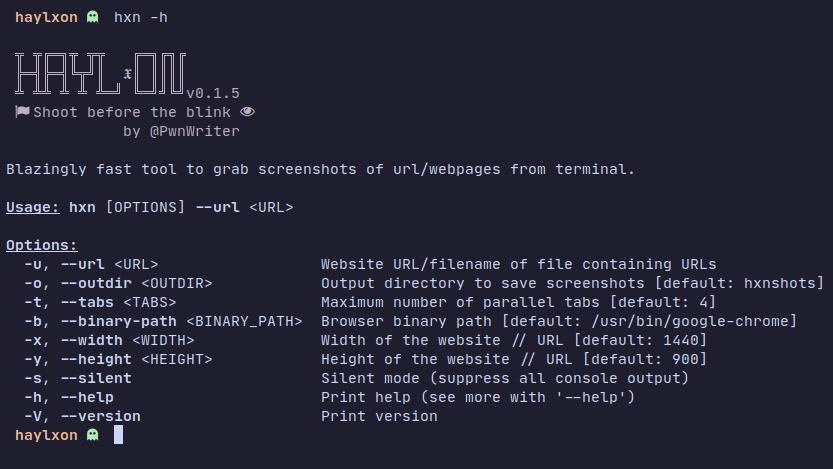Click the small x in the logo
The image size is (833, 469).
click(128, 74)
